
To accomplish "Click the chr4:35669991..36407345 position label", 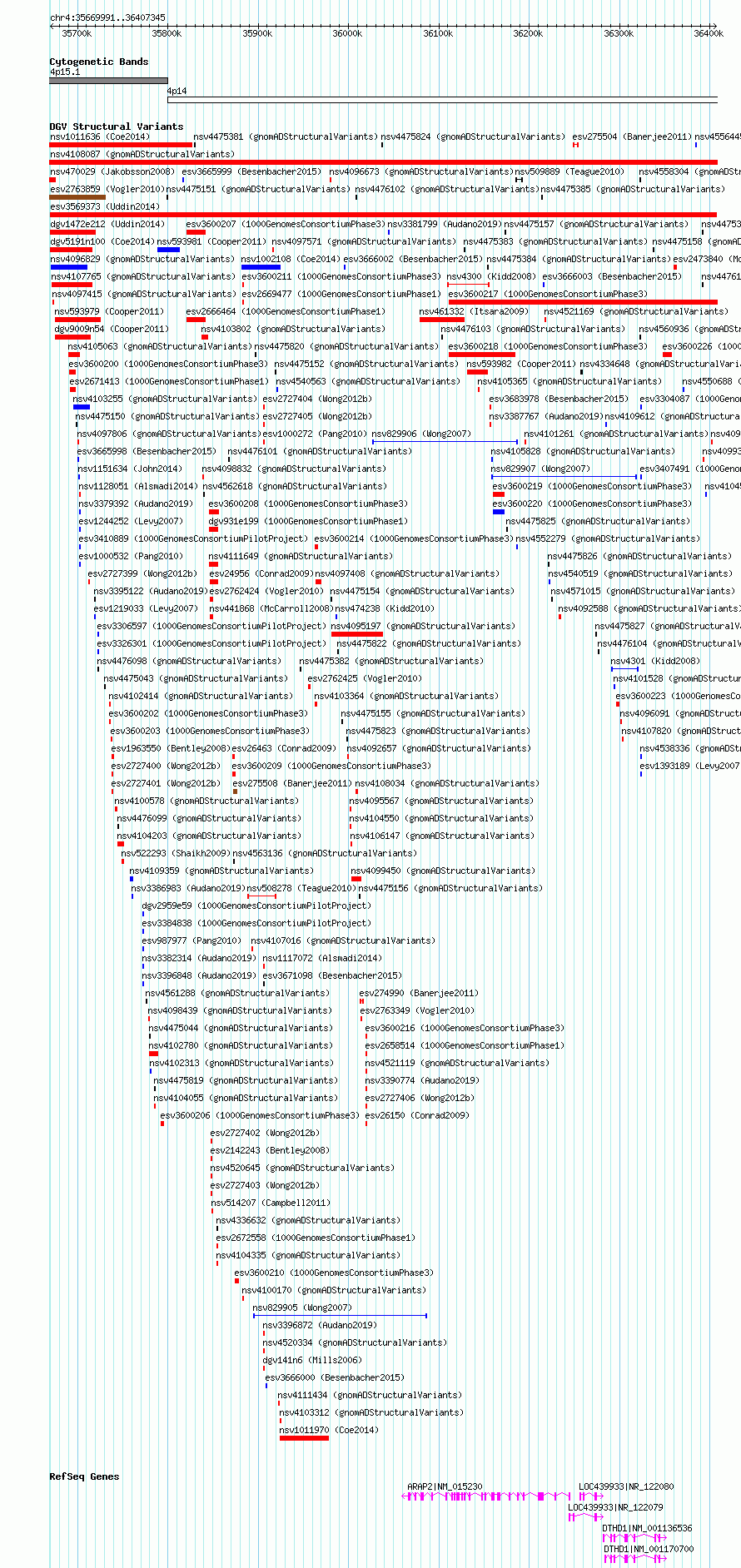I will [107, 17].
